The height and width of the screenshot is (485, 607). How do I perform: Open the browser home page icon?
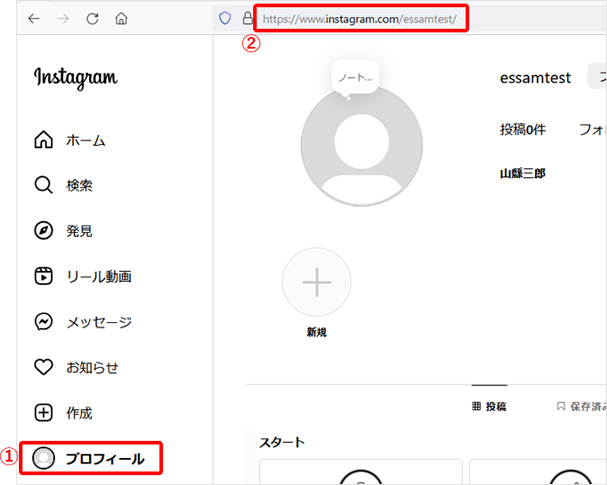point(121,18)
